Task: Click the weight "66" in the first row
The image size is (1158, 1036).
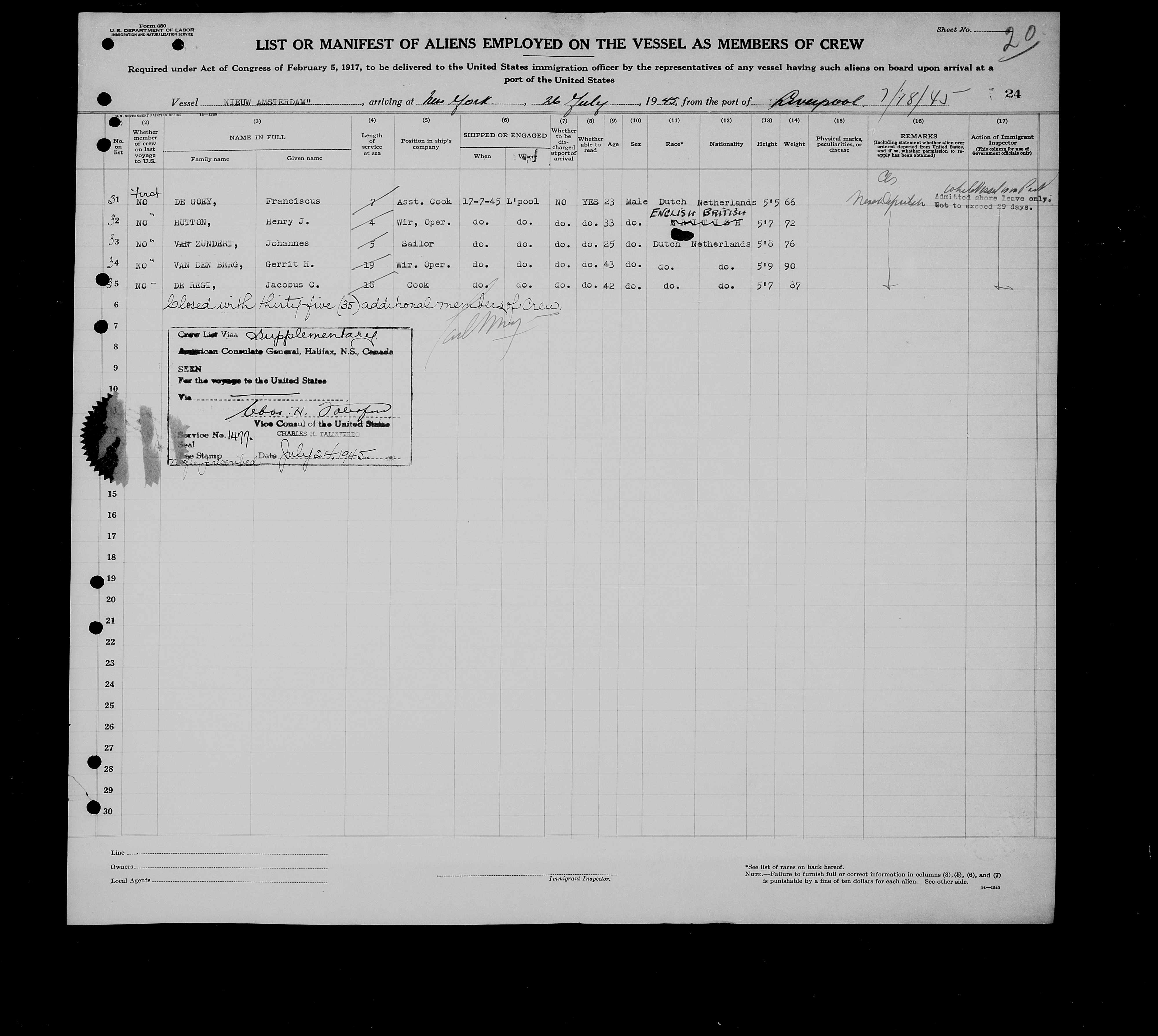Action: click(789, 203)
